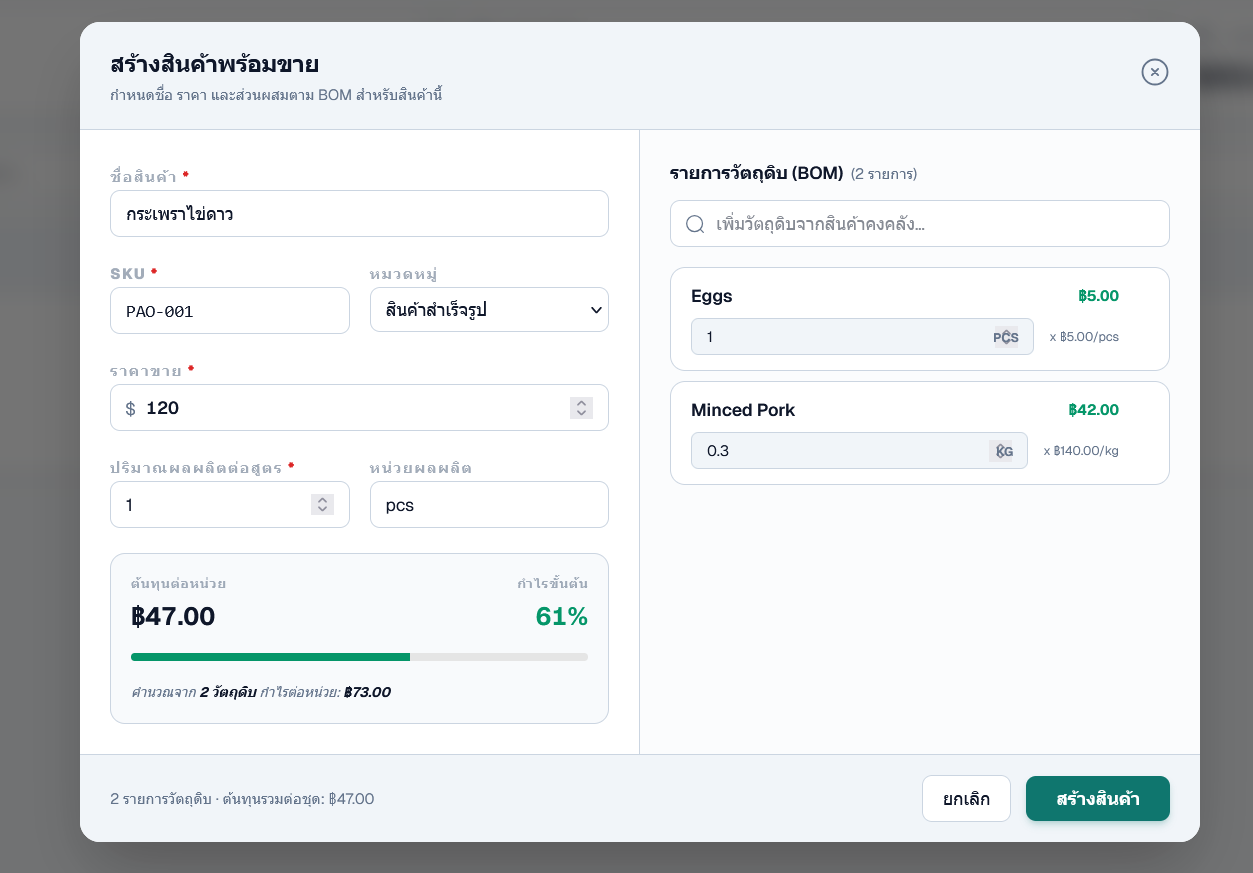Close the create product dialog
This screenshot has height=873, width=1253.
[x=1154, y=72]
